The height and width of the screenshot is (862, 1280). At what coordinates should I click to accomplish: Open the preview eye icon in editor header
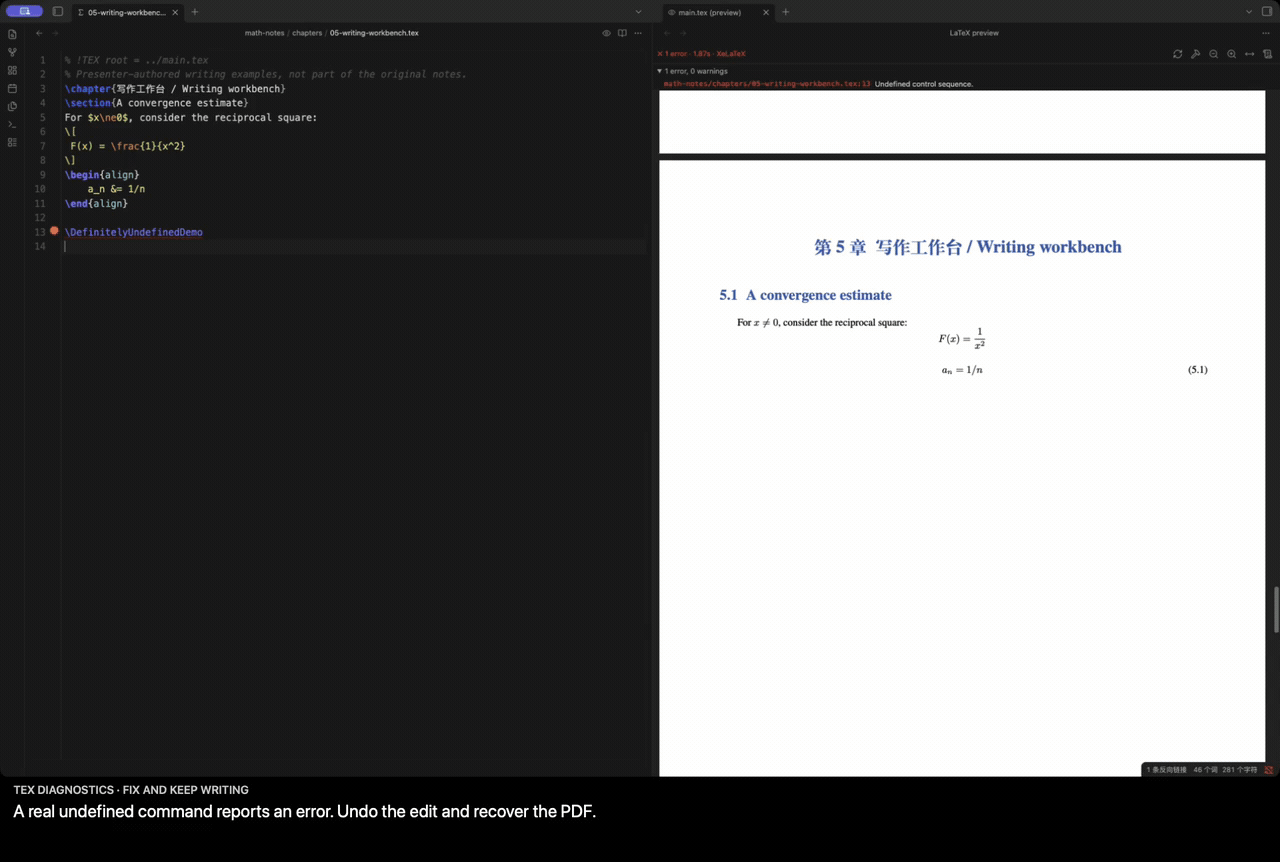click(x=606, y=33)
